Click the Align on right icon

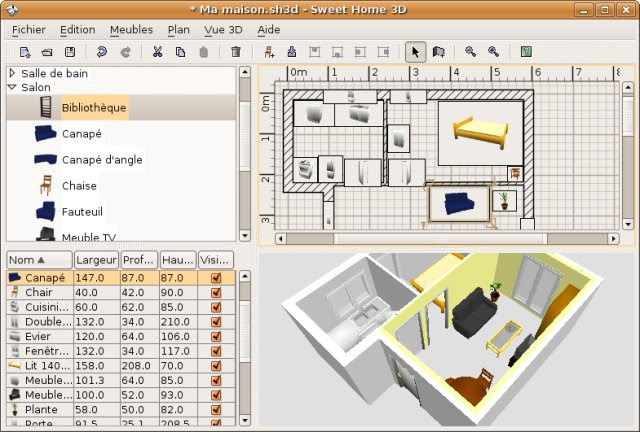coord(383,52)
